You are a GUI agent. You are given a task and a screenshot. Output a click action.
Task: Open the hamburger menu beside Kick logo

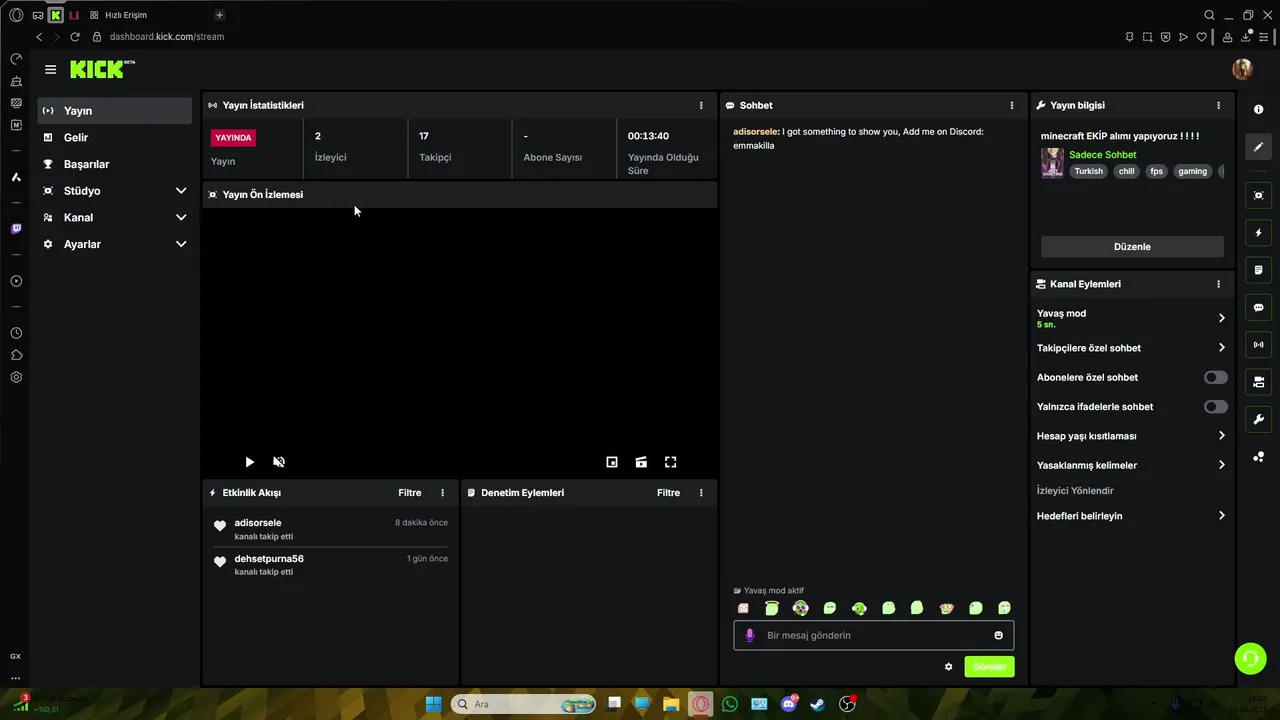coord(50,69)
